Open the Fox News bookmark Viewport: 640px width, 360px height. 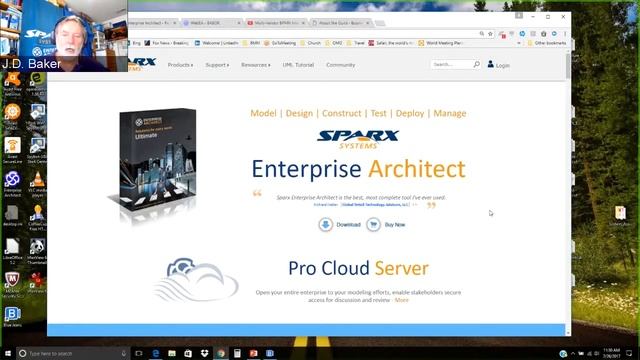[167, 43]
